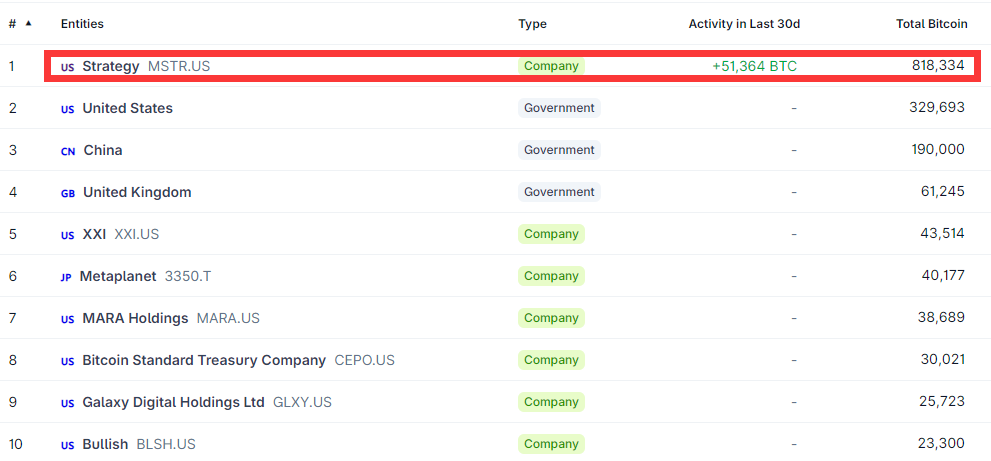Click the Government tag in United States row
Viewport: 991px width, 461px height.
(559, 108)
